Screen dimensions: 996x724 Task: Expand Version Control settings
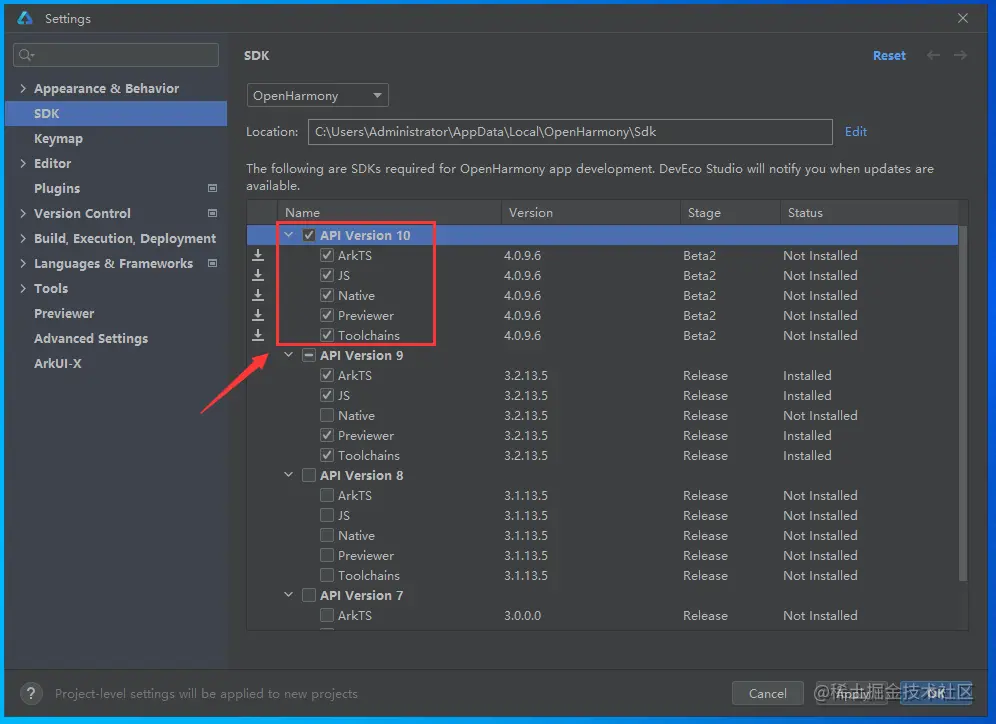click(23, 213)
